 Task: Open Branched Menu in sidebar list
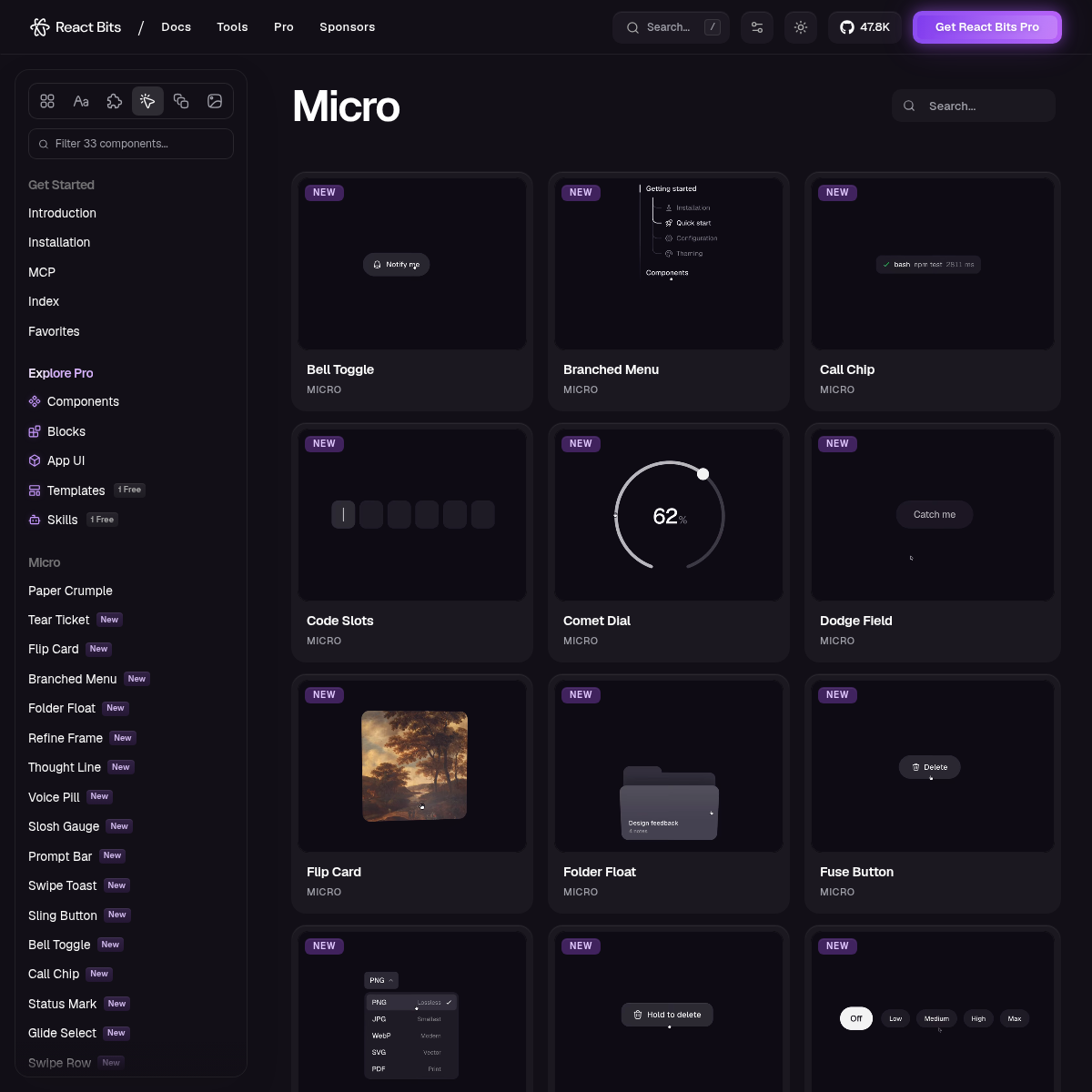[72, 679]
